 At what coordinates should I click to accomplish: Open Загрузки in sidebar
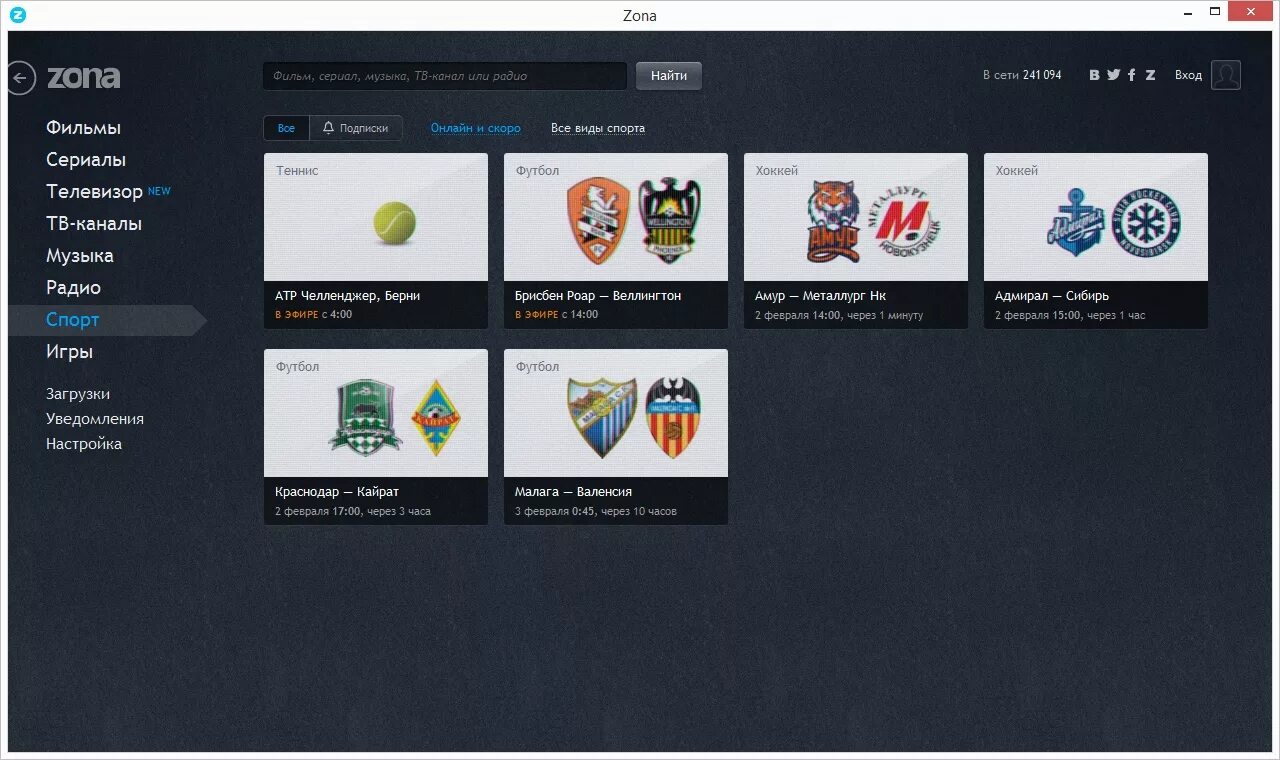(78, 394)
